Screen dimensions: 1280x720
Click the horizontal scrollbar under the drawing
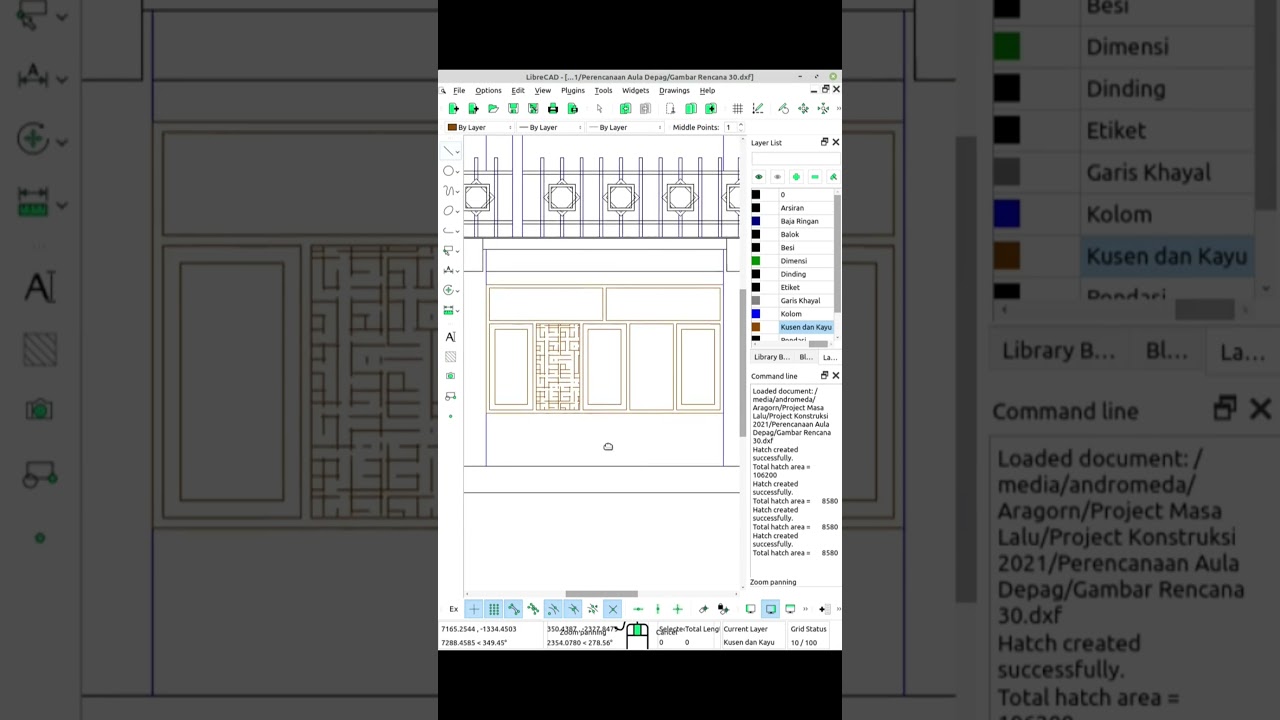tap(601, 594)
